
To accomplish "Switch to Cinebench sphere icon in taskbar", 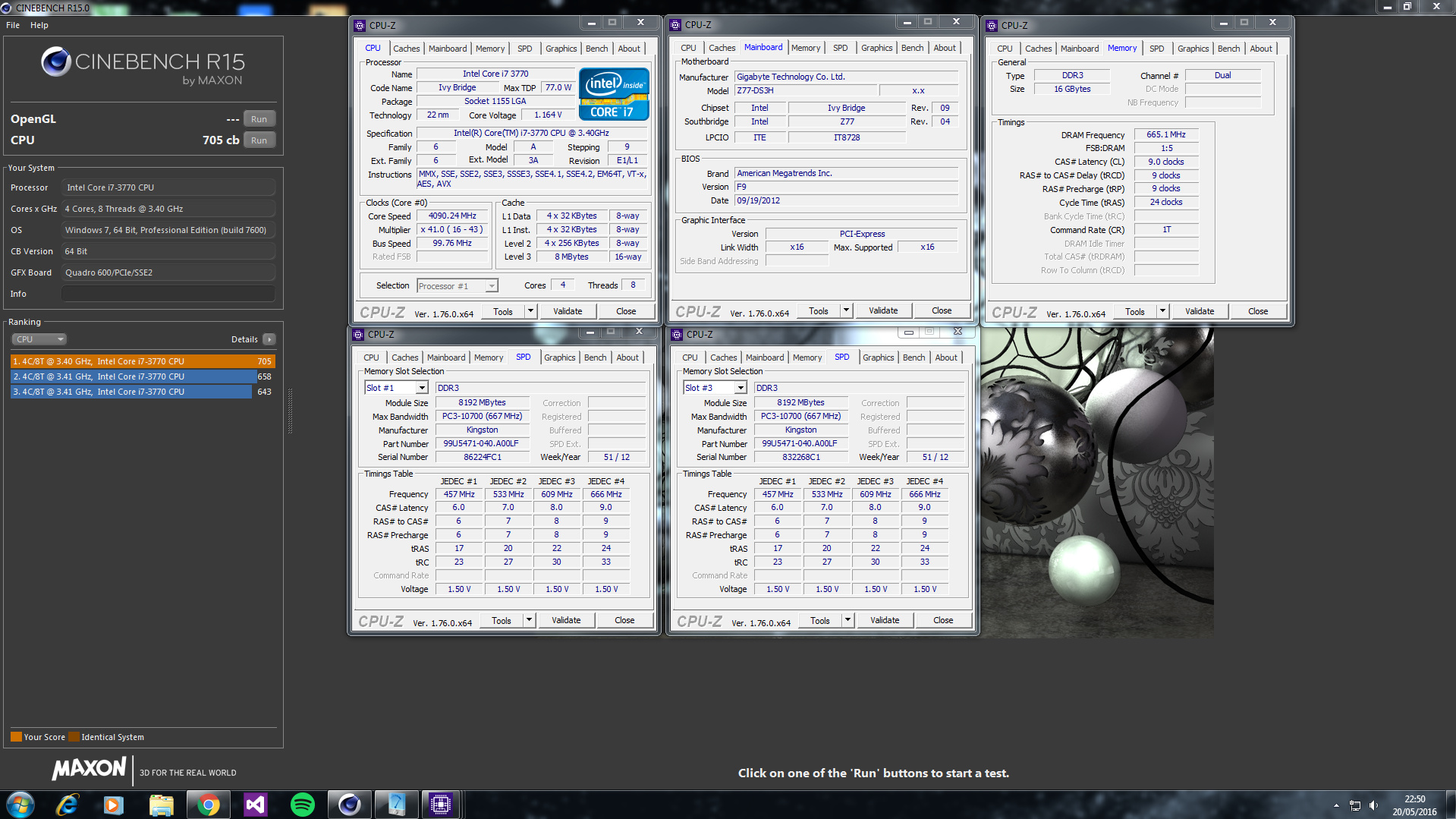I will 349,805.
